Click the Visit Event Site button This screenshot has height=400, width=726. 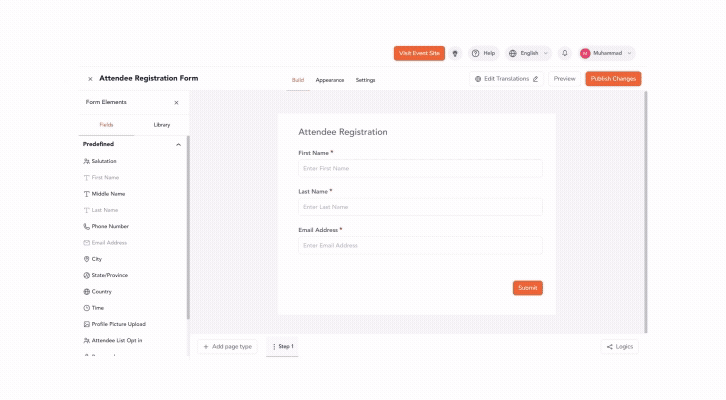419,53
